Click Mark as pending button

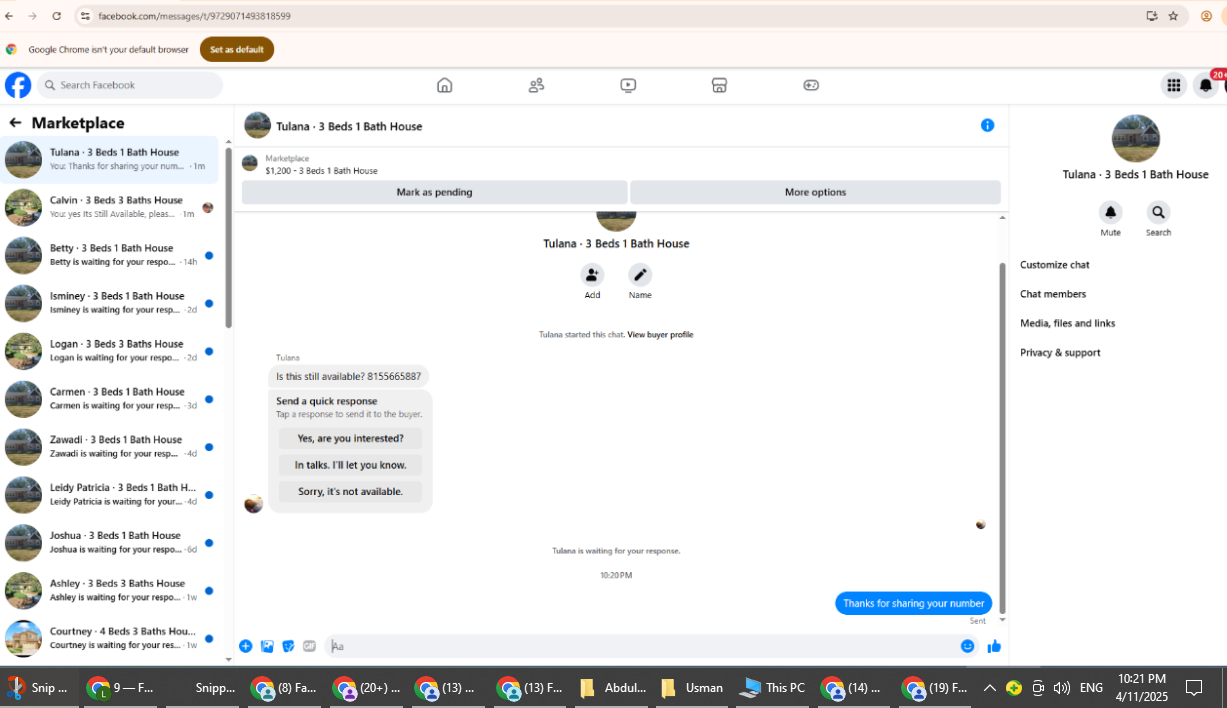coord(434,192)
